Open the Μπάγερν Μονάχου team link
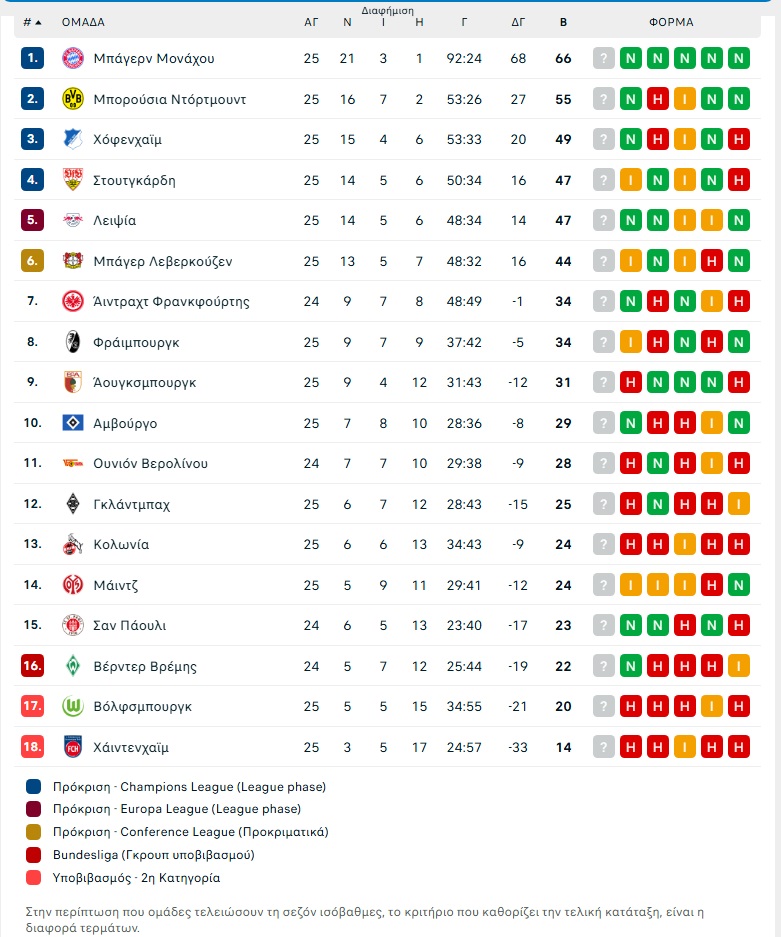This screenshot has width=781, height=937. [154, 58]
